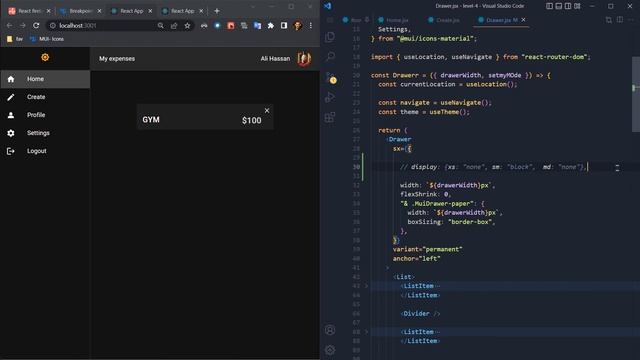Toggle dark mode with the sun icon
Image resolution: width=640 pixels, height=360 pixels.
tap(45, 57)
